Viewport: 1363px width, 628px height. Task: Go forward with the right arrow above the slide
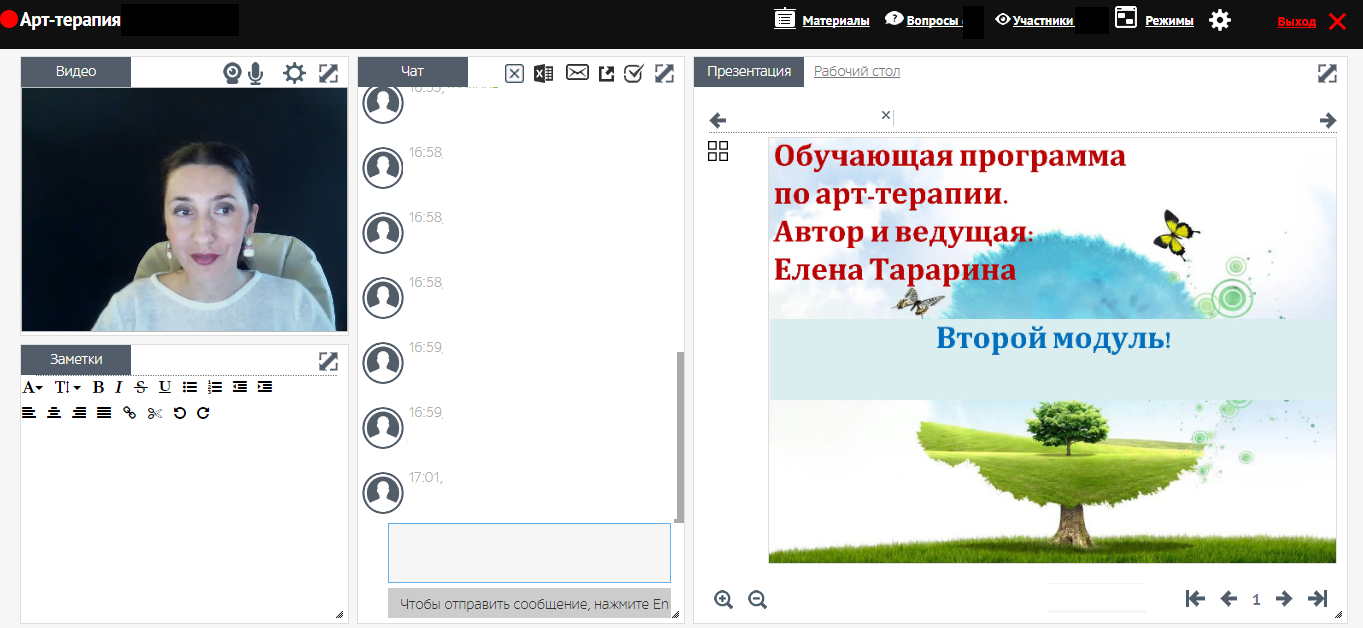click(x=1328, y=121)
